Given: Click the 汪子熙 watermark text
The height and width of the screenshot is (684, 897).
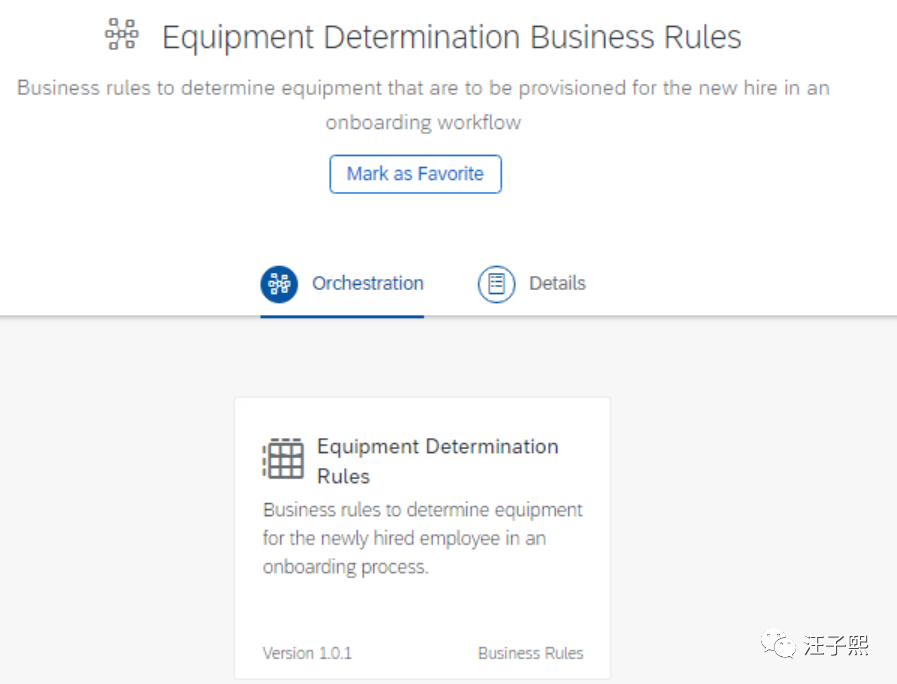Looking at the screenshot, I should point(836,645).
